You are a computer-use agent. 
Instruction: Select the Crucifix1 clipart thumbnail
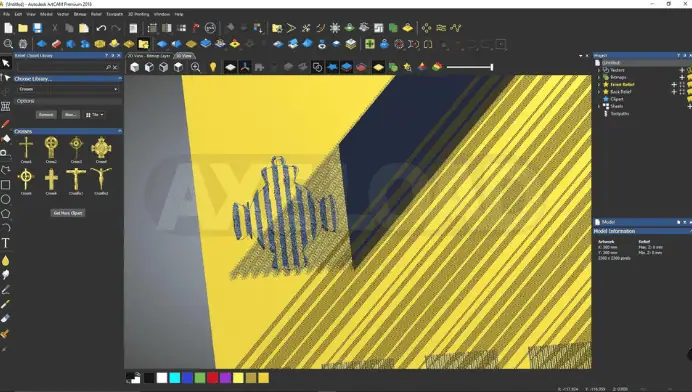pos(76,181)
